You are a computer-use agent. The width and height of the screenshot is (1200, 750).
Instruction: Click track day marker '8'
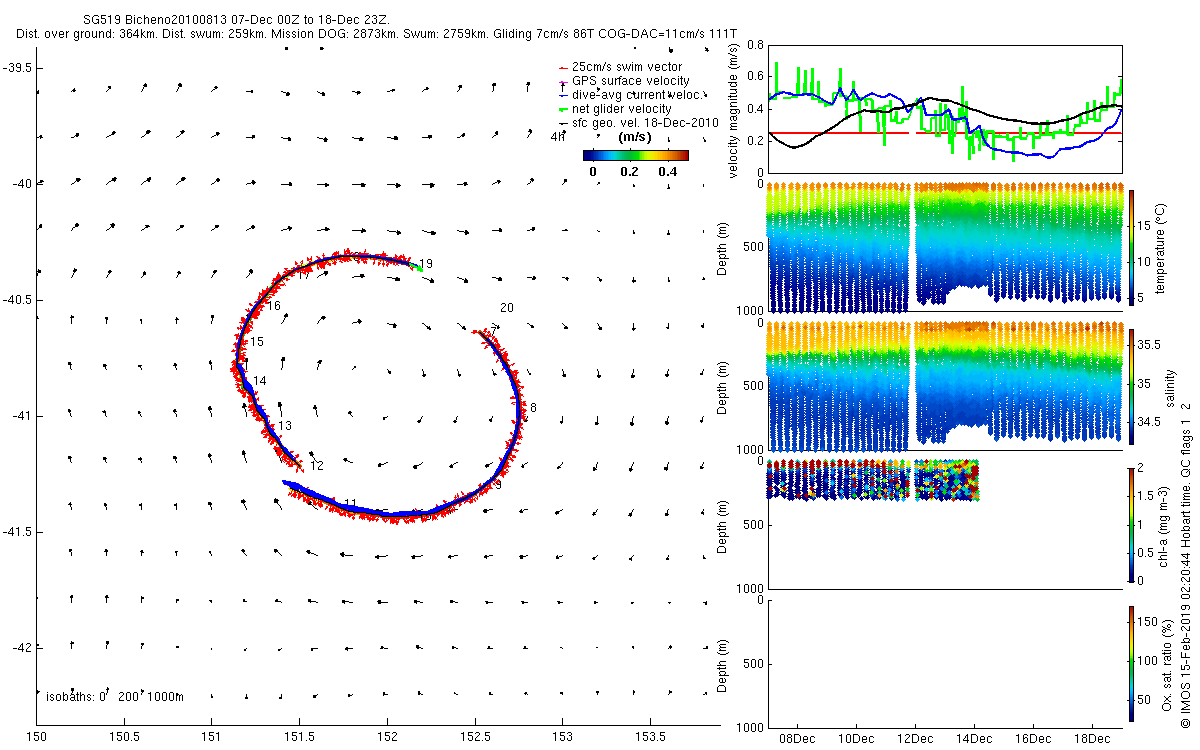[534, 408]
